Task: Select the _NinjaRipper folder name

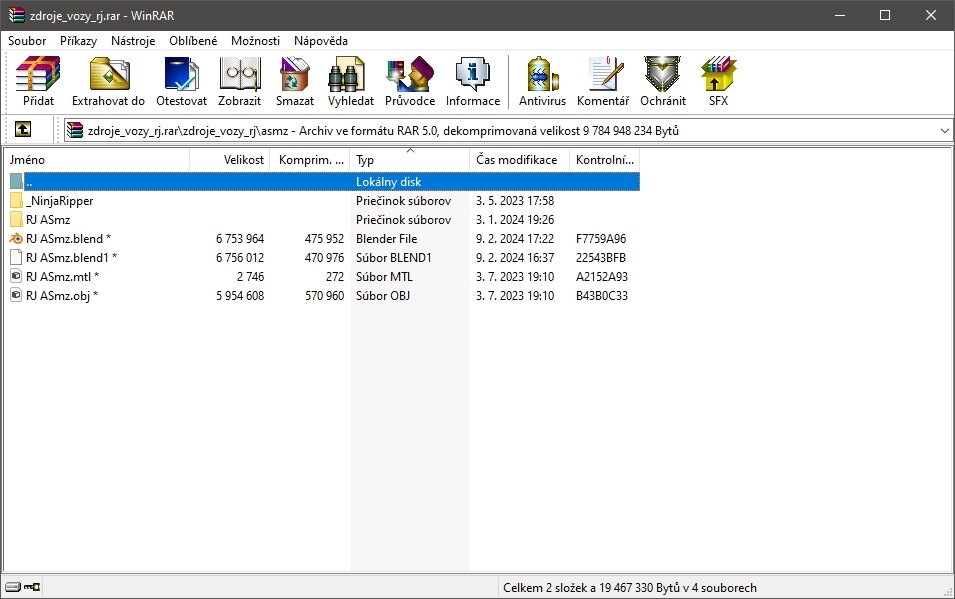Action: (60, 200)
